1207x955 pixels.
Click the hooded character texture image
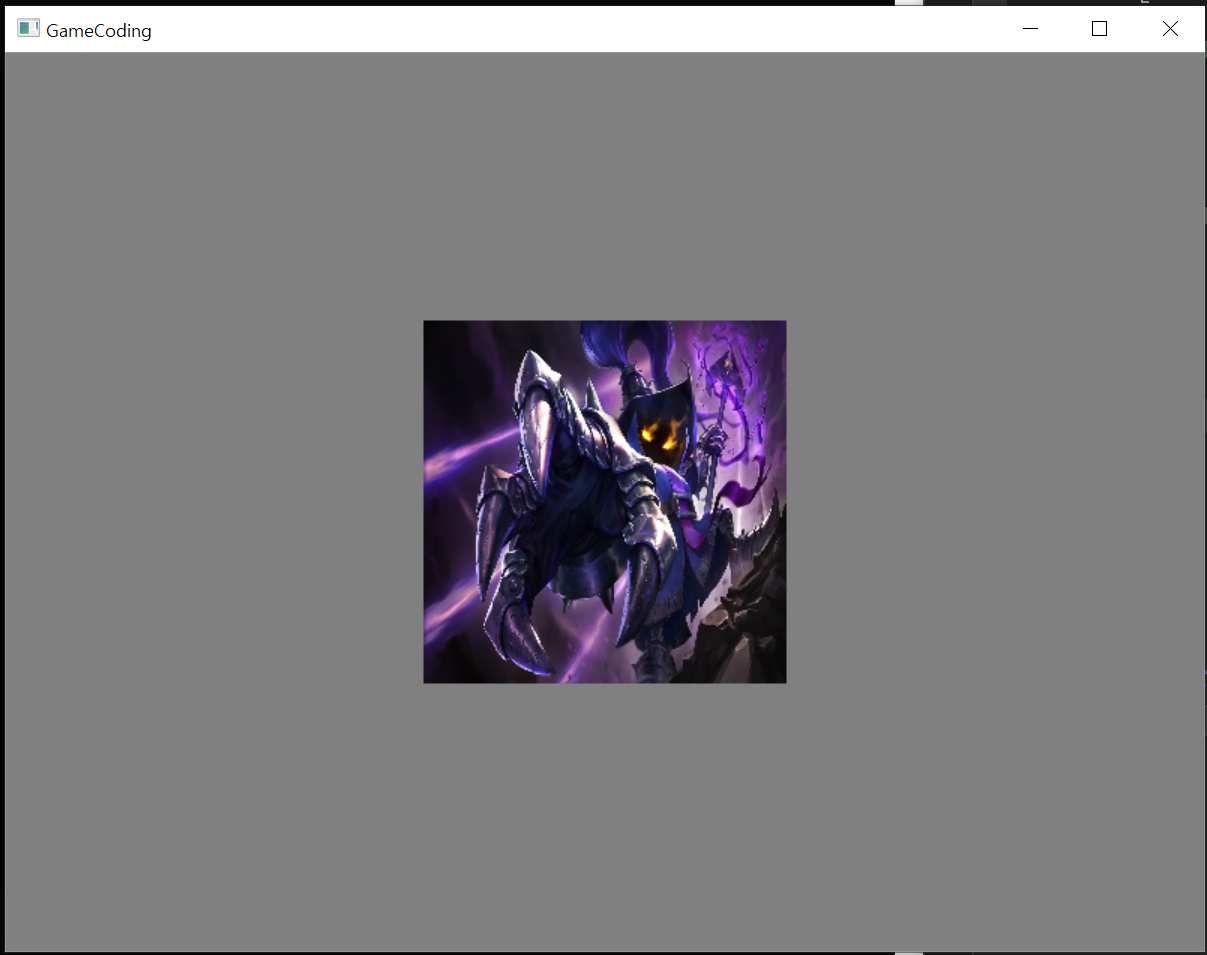(605, 502)
